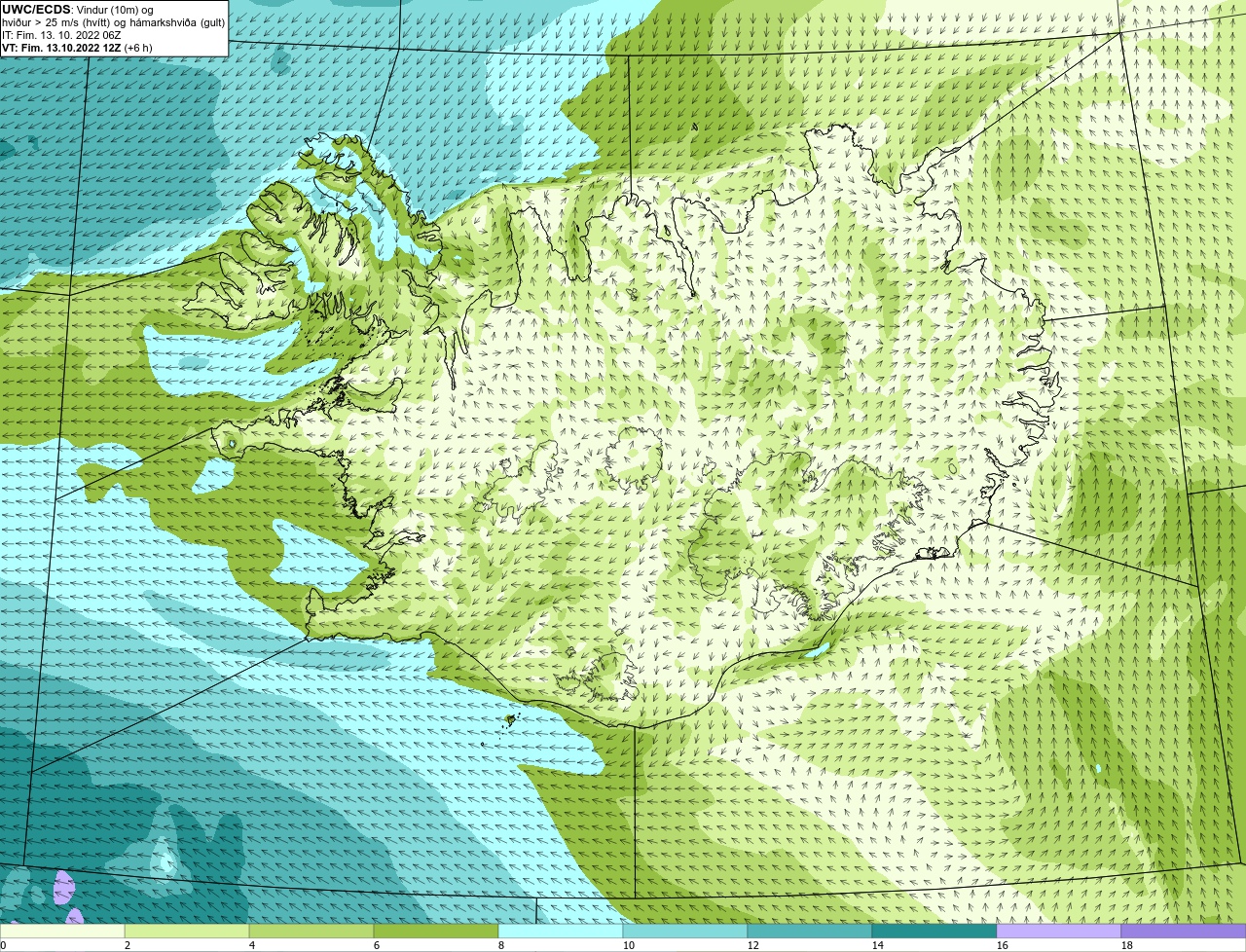This screenshot has height=952, width=1246.
Task: Click the dark teal 14–16 m/s legend swatch
Action: click(x=934, y=932)
